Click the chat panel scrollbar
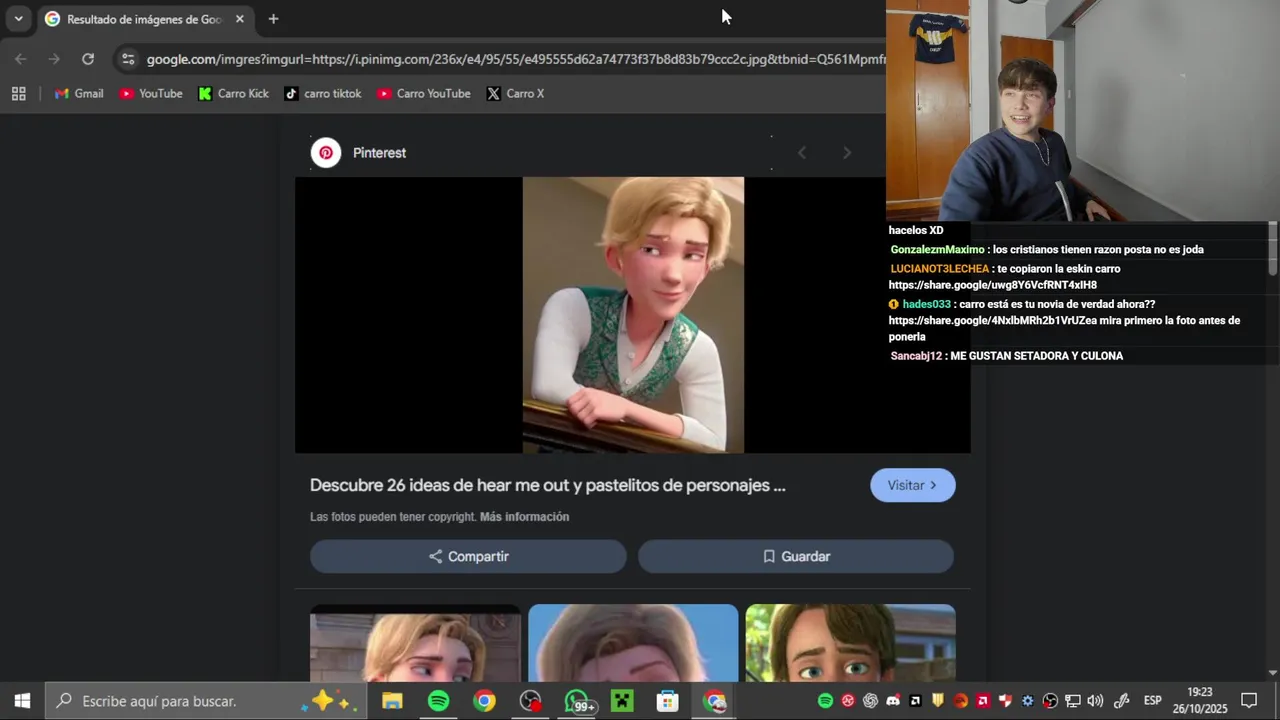The image size is (1280, 720). click(x=1272, y=248)
